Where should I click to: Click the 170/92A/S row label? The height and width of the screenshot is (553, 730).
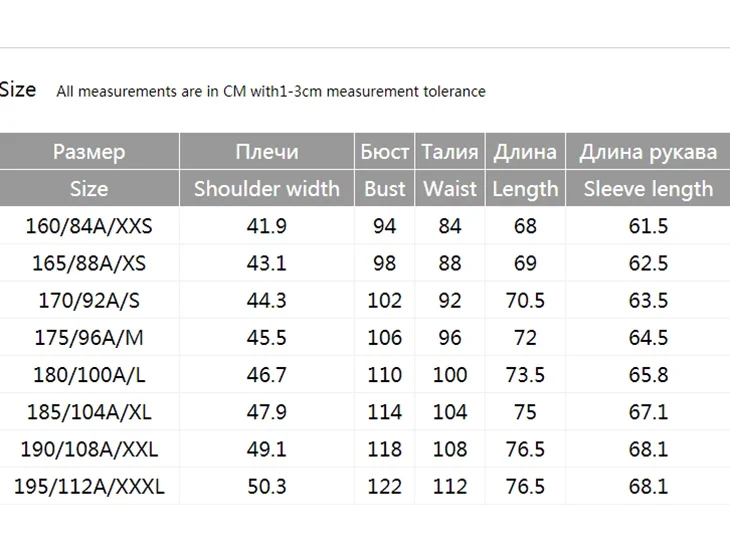[x=89, y=301]
